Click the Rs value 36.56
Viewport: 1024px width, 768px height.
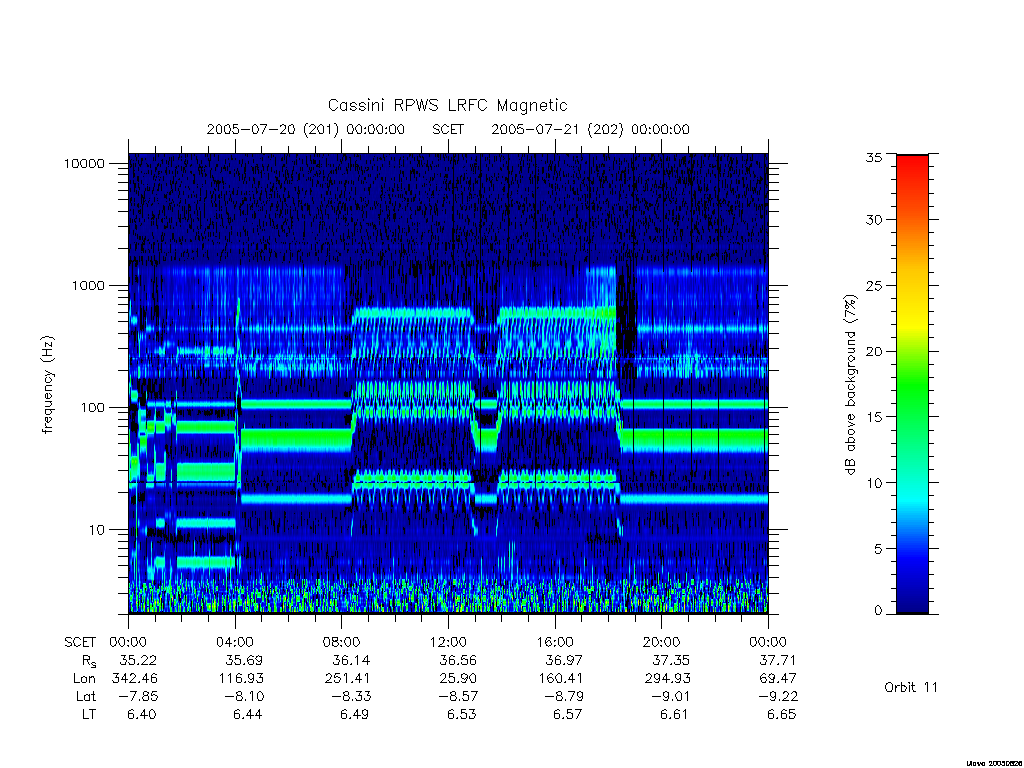pos(458,660)
